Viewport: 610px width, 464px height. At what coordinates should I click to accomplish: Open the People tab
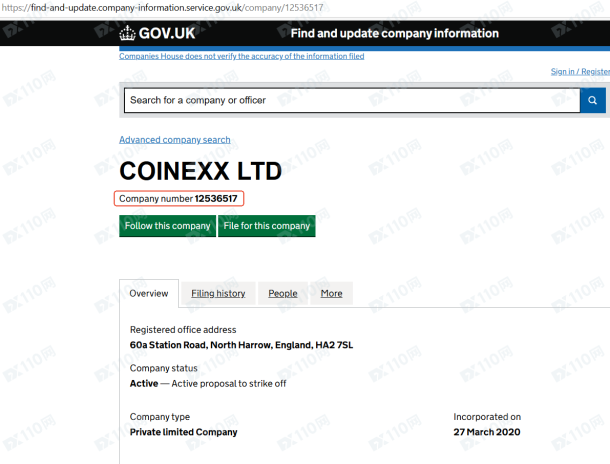tap(283, 293)
